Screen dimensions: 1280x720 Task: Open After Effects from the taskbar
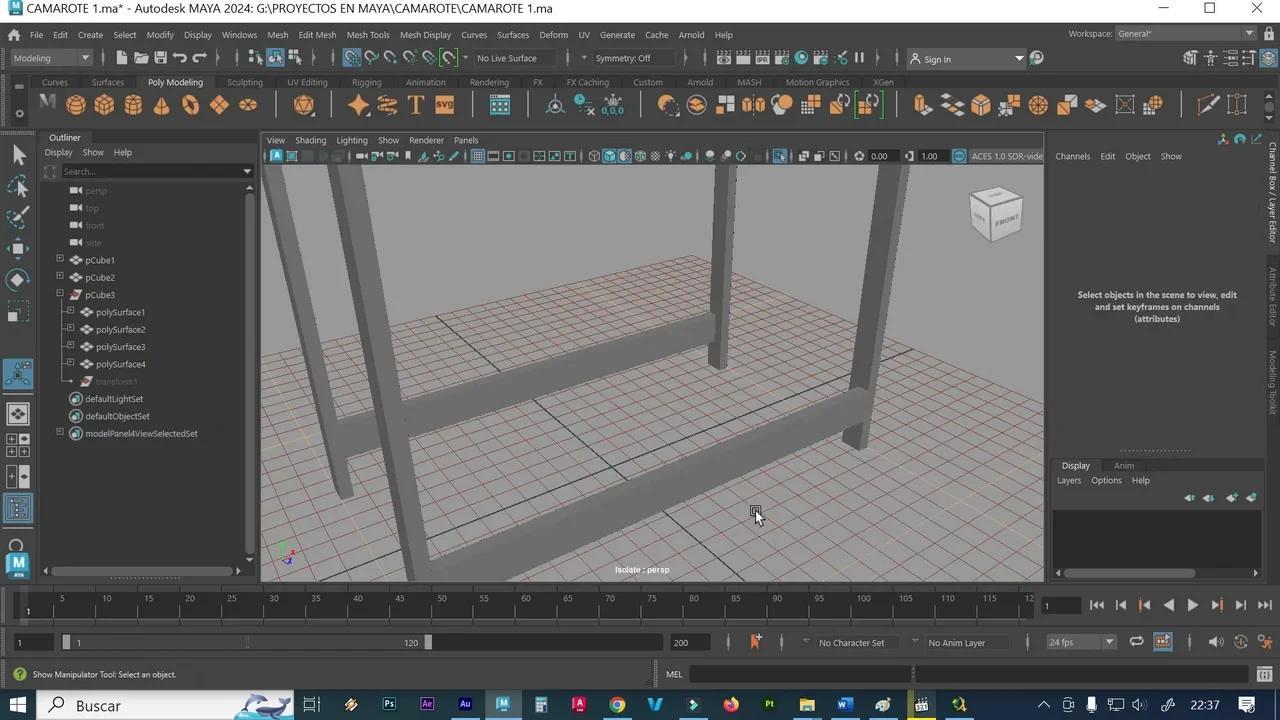pos(427,705)
